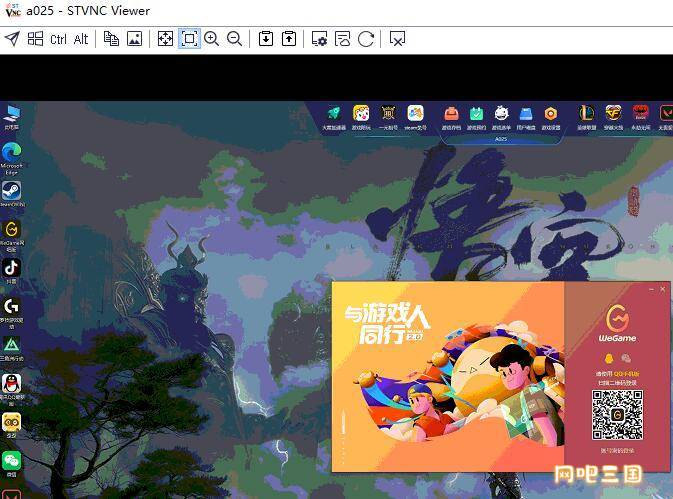Click the zoom in magnifier icon
This screenshot has height=499, width=673.
coord(212,39)
